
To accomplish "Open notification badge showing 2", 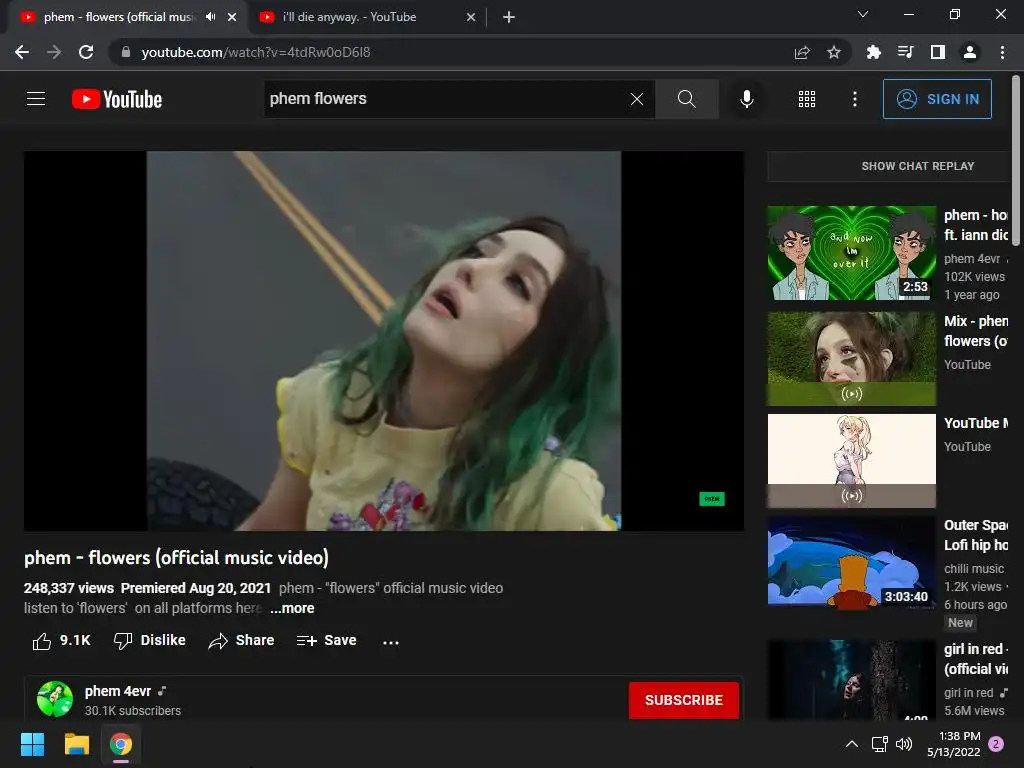I will [996, 744].
